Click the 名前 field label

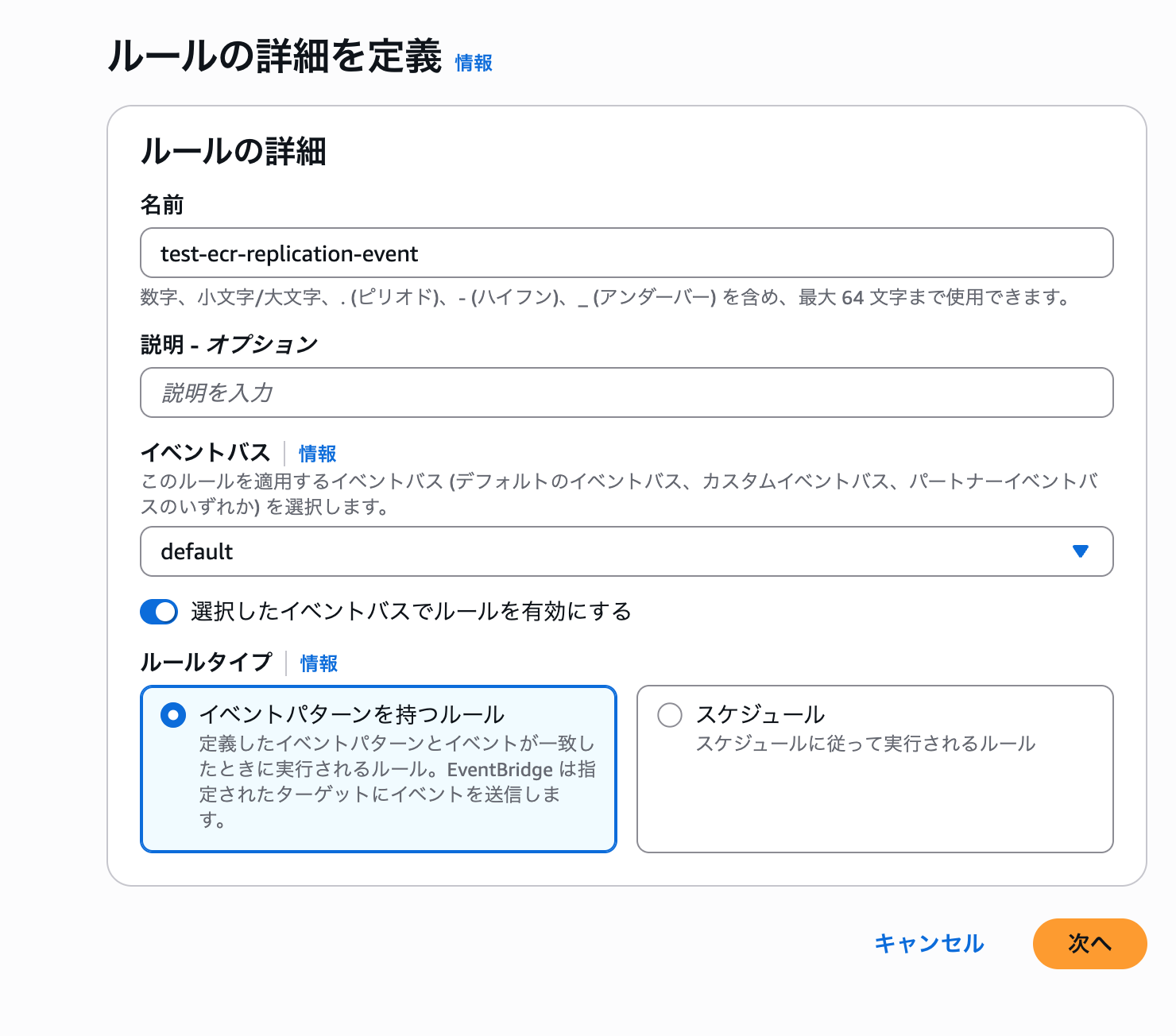click(x=162, y=205)
